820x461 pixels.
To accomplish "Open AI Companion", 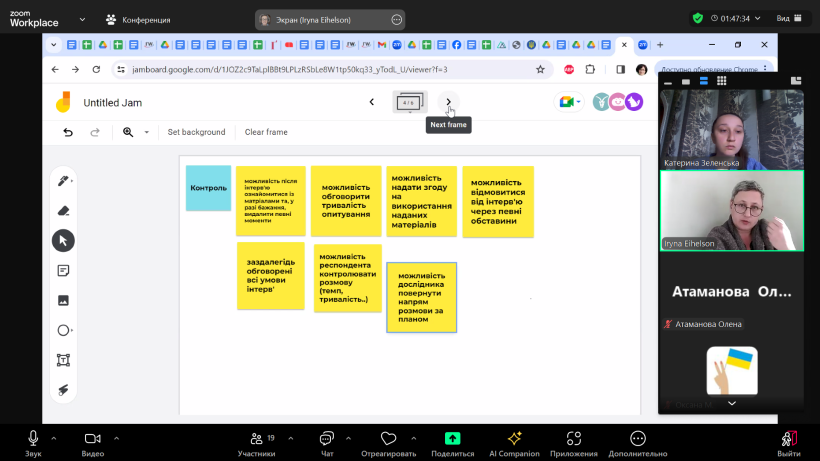I will point(514,444).
